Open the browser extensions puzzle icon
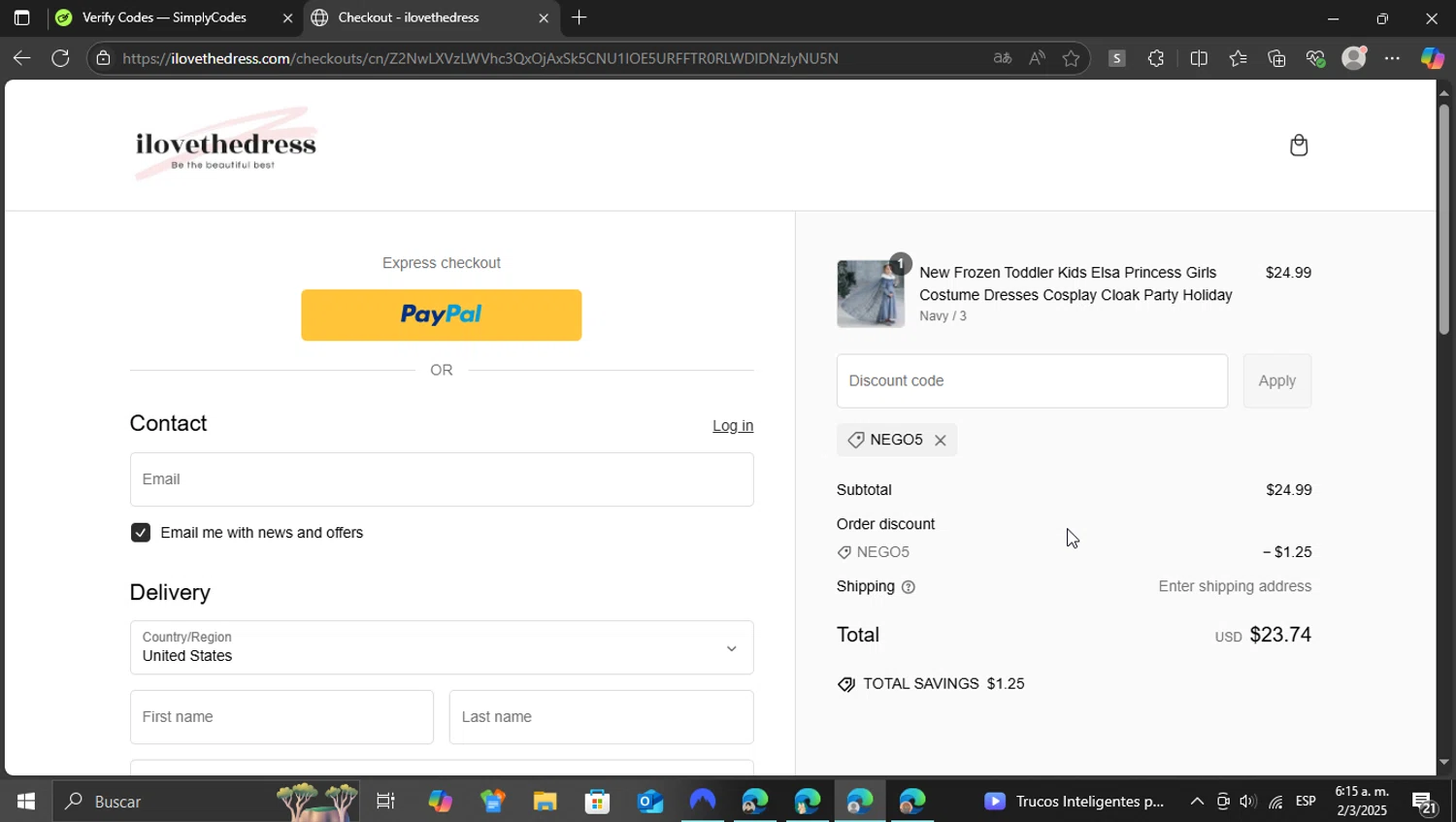 coord(1155,58)
